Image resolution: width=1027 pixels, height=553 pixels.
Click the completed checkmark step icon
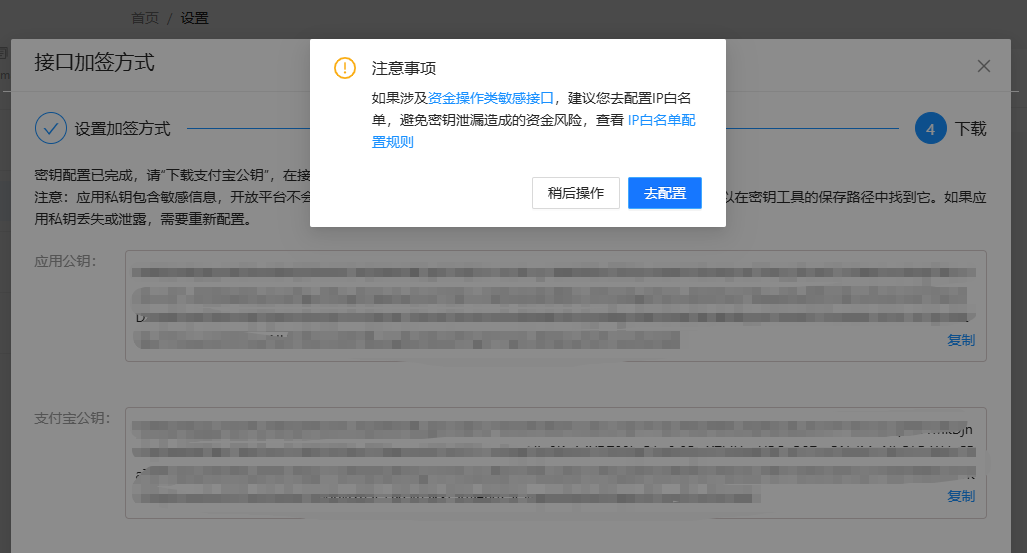(x=50, y=128)
